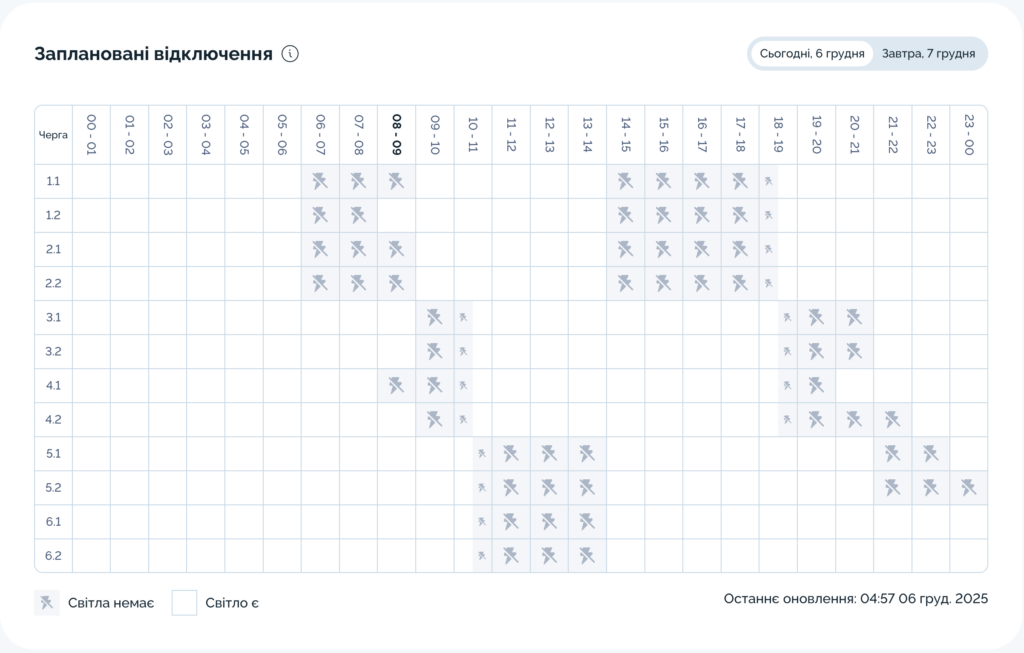Switch to Завтра, 7 грудня tab
This screenshot has width=1024, height=653.
pyautogui.click(x=928, y=54)
